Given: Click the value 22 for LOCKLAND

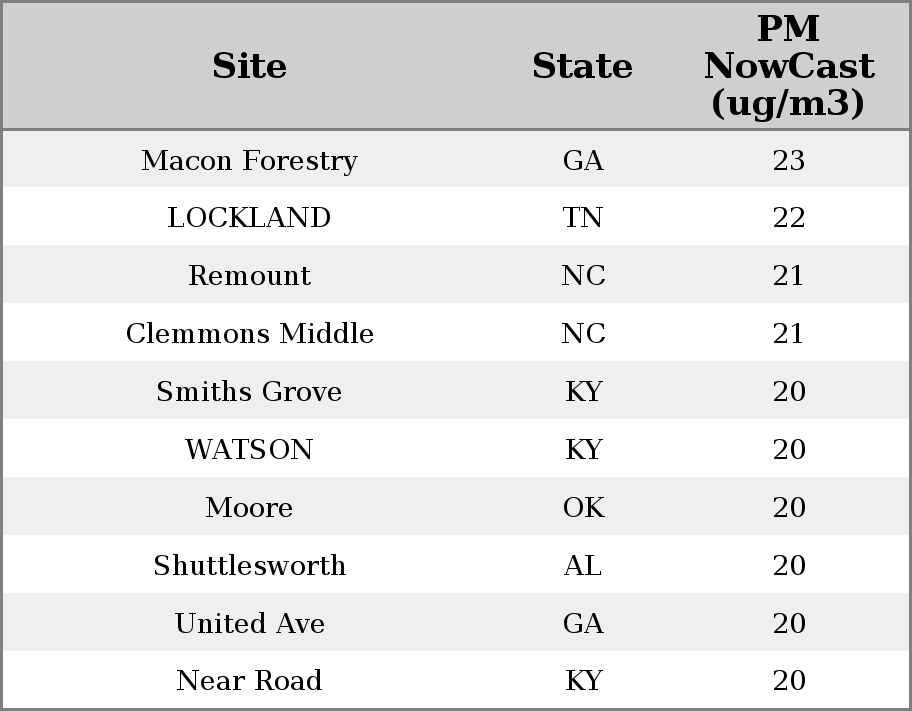Looking at the screenshot, I should pos(789,218).
